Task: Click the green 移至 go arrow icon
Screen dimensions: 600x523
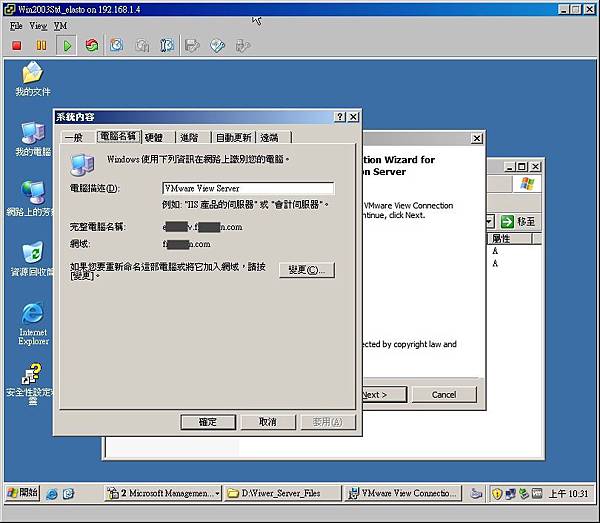Action: point(507,222)
